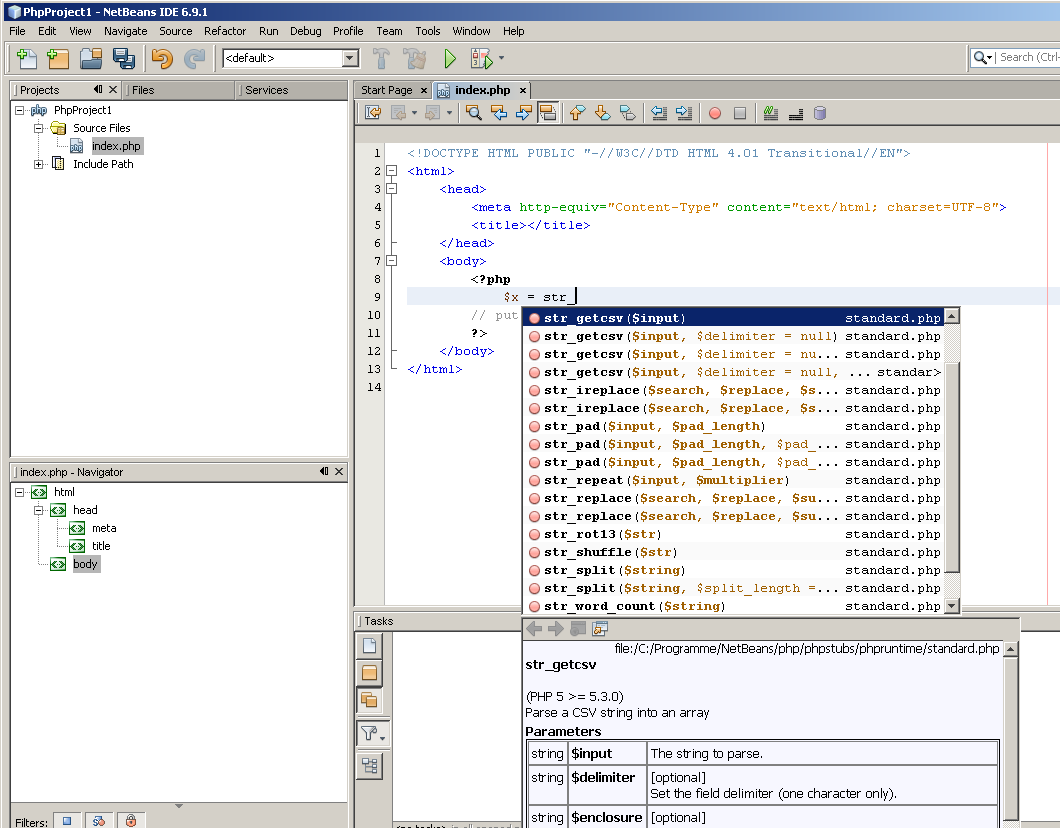Image resolution: width=1060 pixels, height=828 pixels.
Task: Open the Tools menu
Action: coord(427,31)
